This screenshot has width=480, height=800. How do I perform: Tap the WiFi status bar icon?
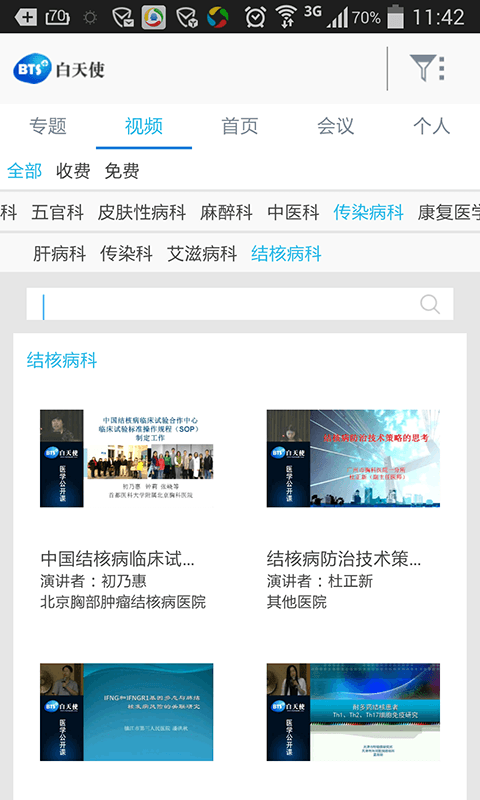(x=286, y=17)
